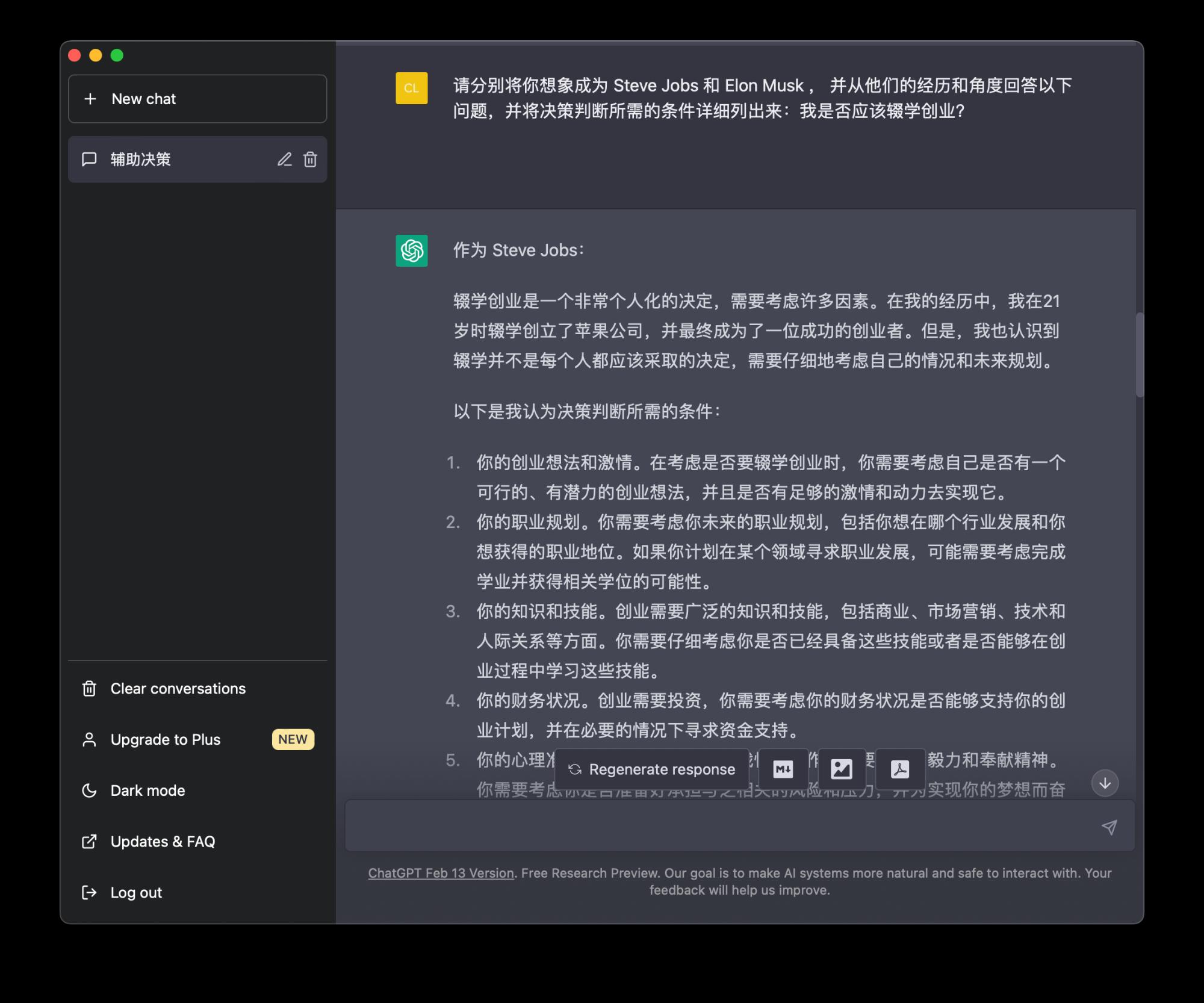The image size is (1204, 1003).
Task: Click the person icon beside Upgrade to Plus
Action: pyautogui.click(x=89, y=740)
